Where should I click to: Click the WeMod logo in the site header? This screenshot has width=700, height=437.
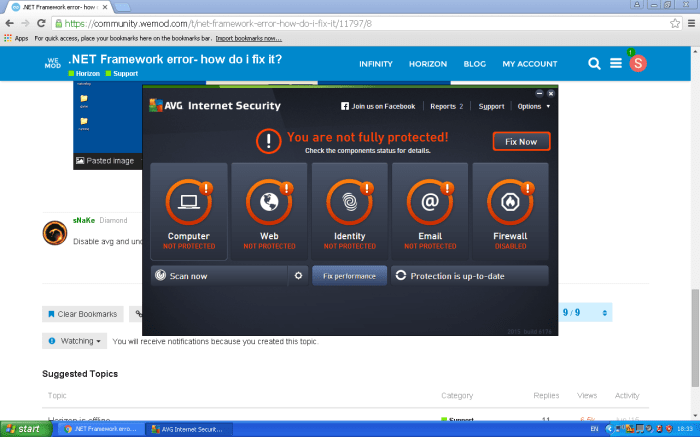[x=52, y=63]
